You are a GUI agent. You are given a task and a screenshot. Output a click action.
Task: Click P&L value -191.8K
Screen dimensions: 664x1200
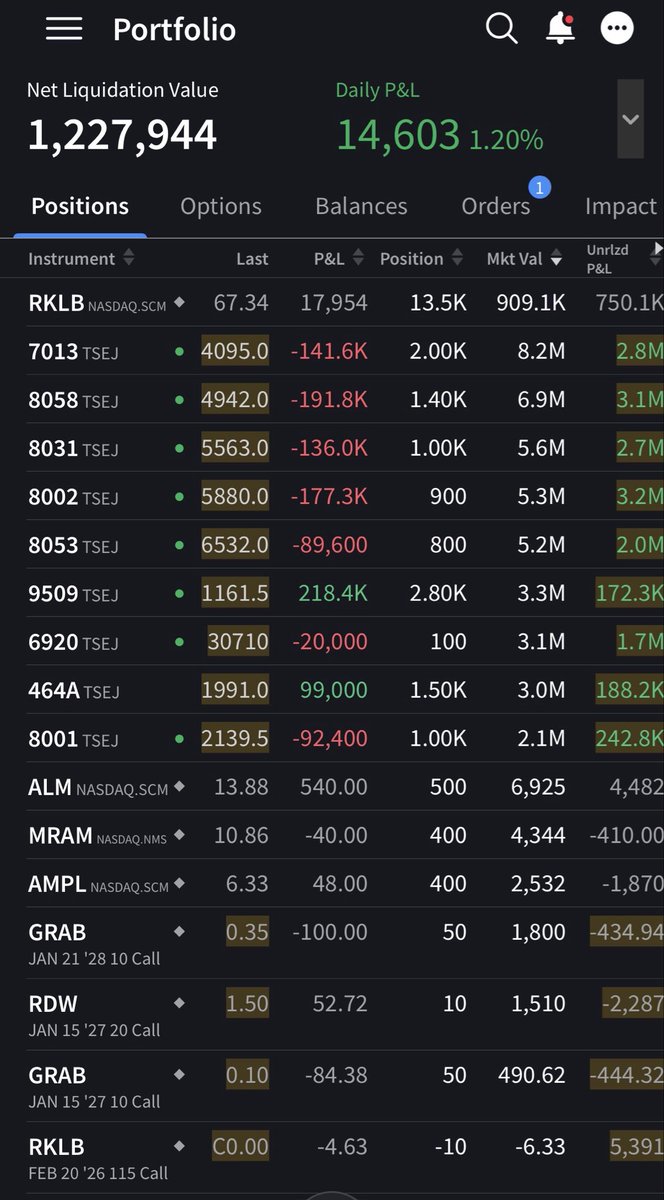[x=329, y=399]
